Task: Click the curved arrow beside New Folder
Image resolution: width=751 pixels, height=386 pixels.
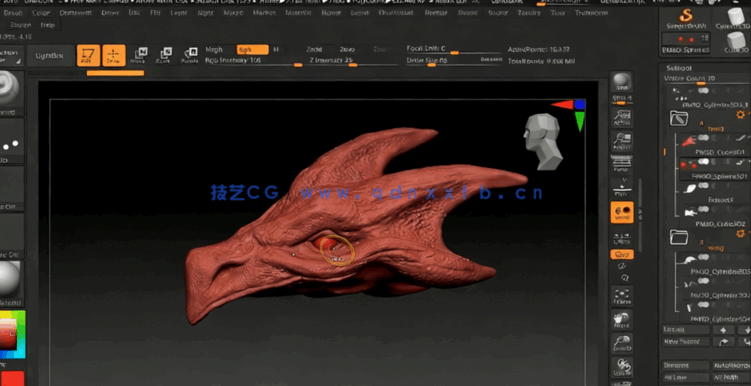Action: coord(723,342)
